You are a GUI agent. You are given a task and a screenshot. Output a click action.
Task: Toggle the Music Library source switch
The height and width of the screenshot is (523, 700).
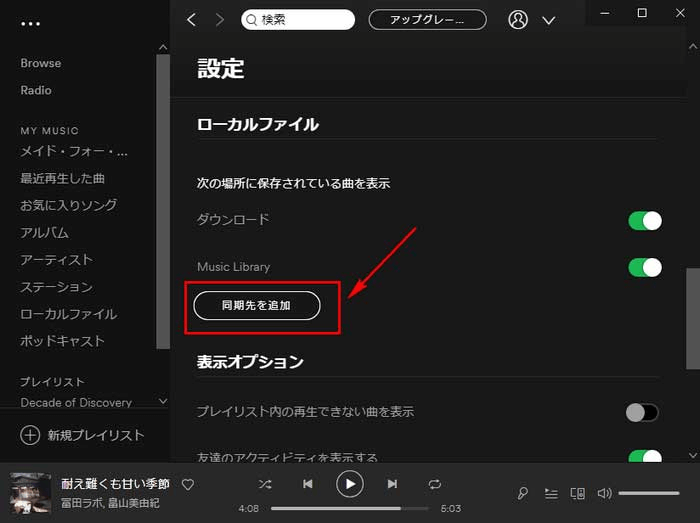[645, 267]
